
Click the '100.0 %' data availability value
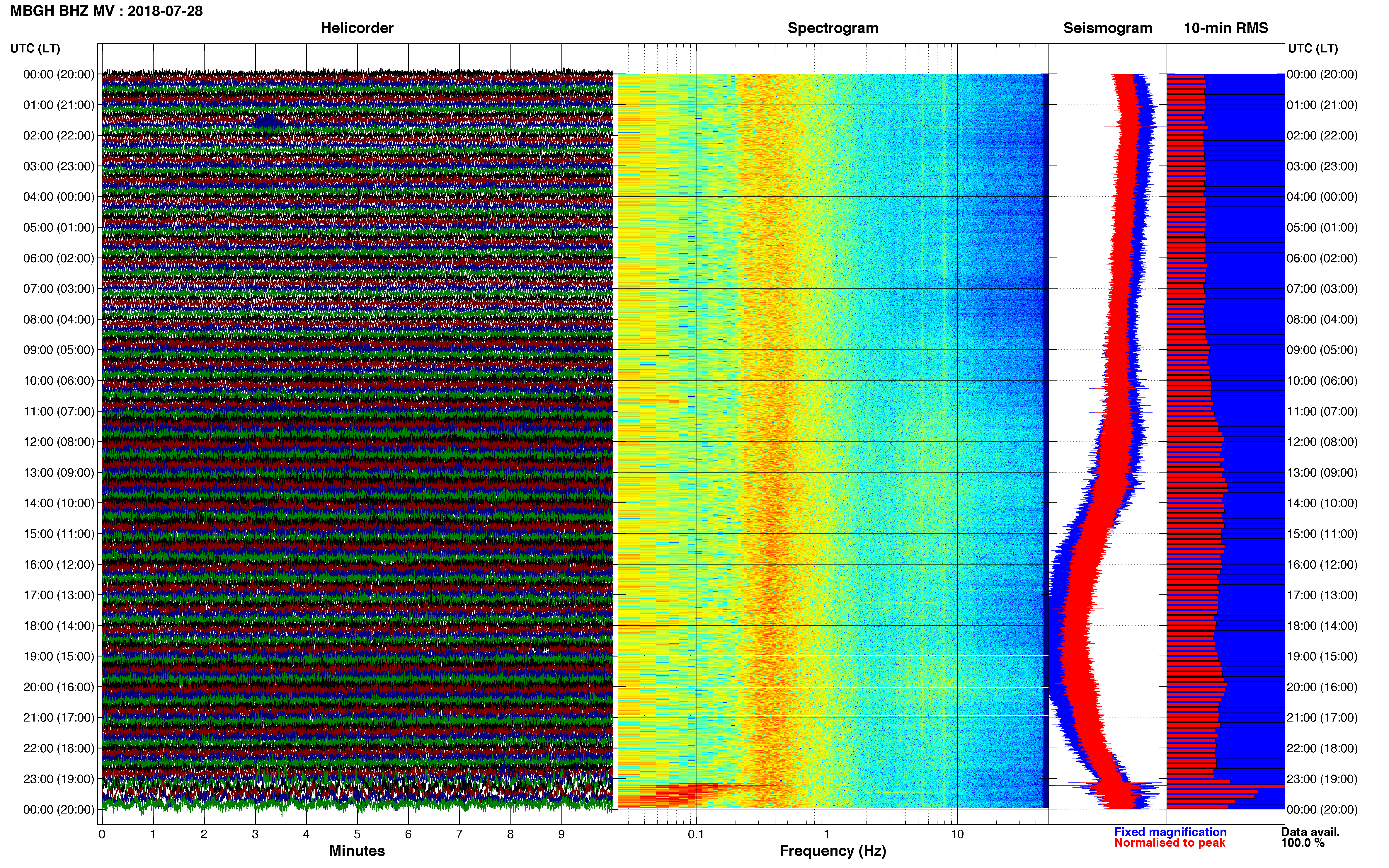[x=1302, y=843]
